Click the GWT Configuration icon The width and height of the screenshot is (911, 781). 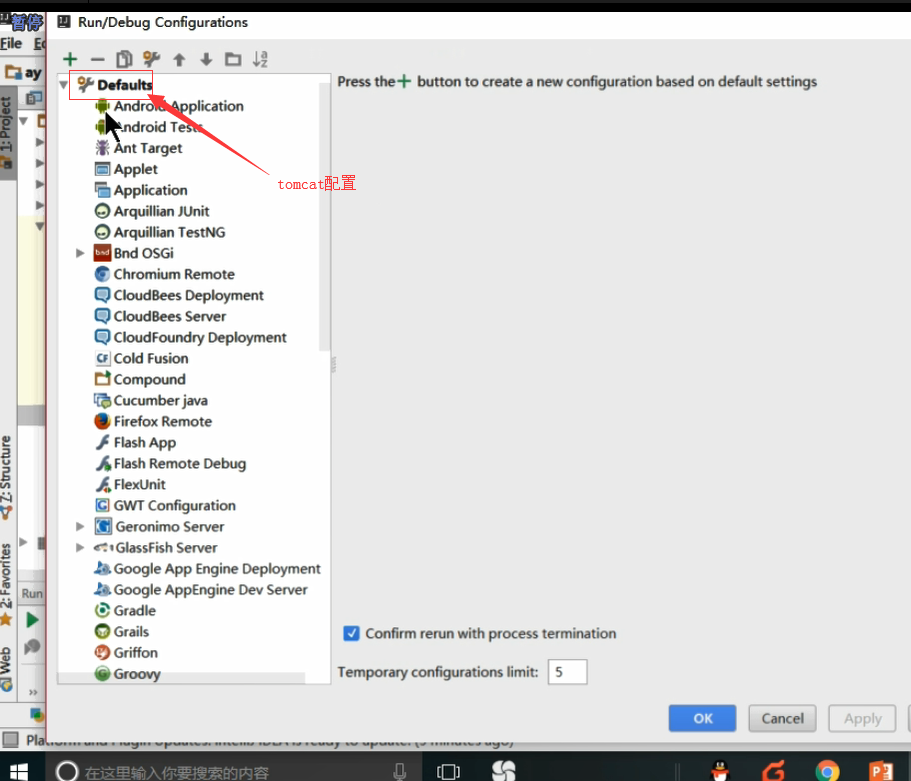tap(102, 505)
